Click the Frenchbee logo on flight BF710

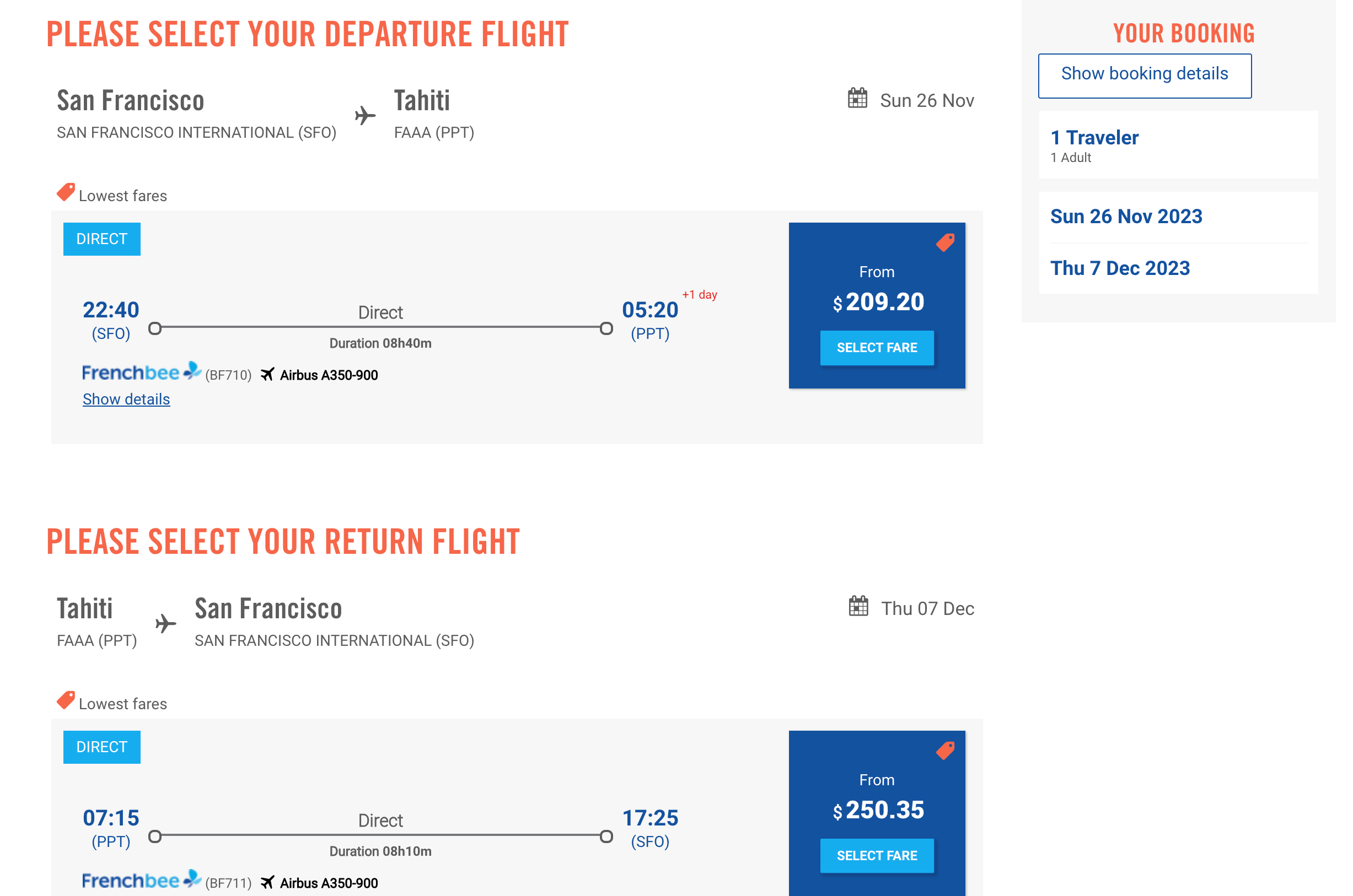click(x=141, y=373)
